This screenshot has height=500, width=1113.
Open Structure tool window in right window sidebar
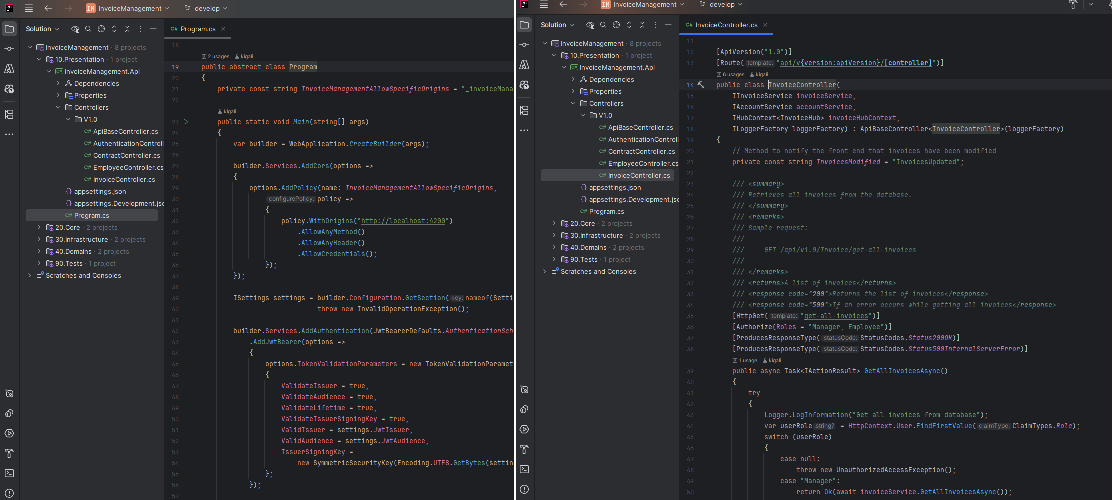point(524,110)
